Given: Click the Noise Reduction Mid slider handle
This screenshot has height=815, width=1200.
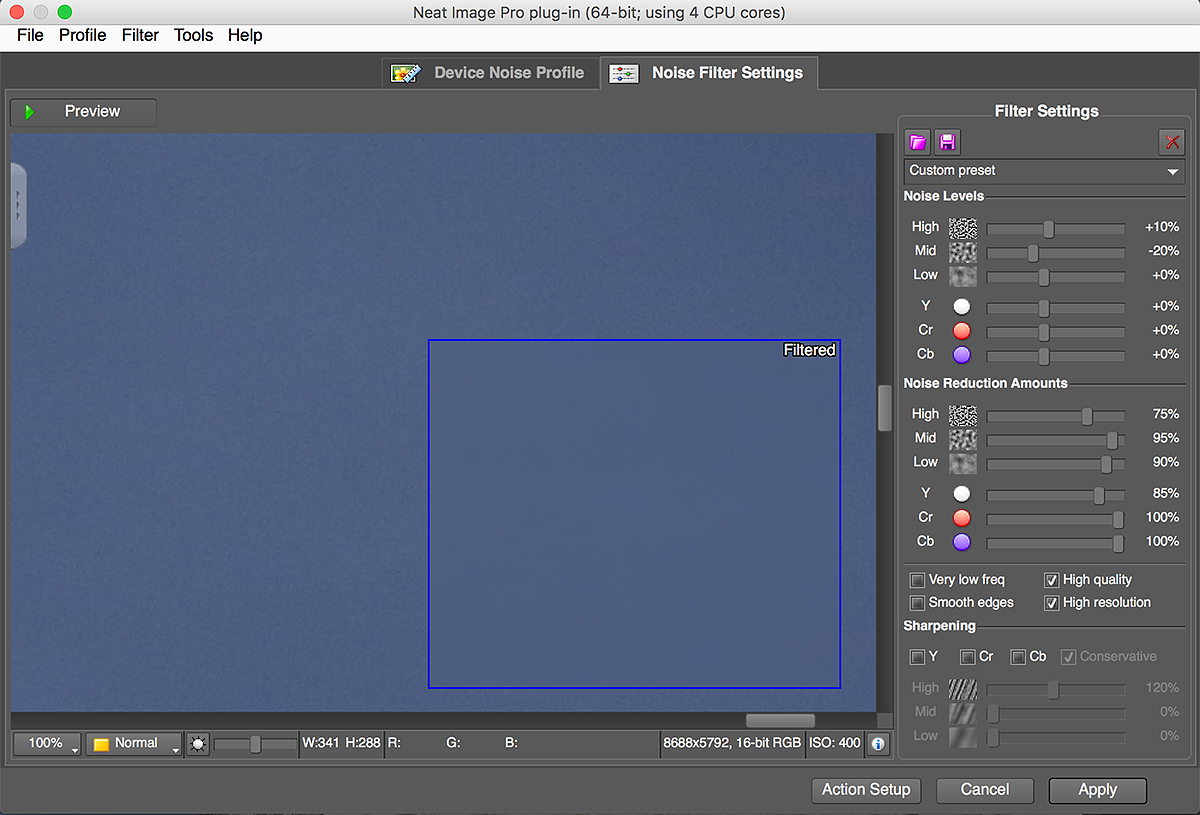Looking at the screenshot, I should (x=1112, y=440).
